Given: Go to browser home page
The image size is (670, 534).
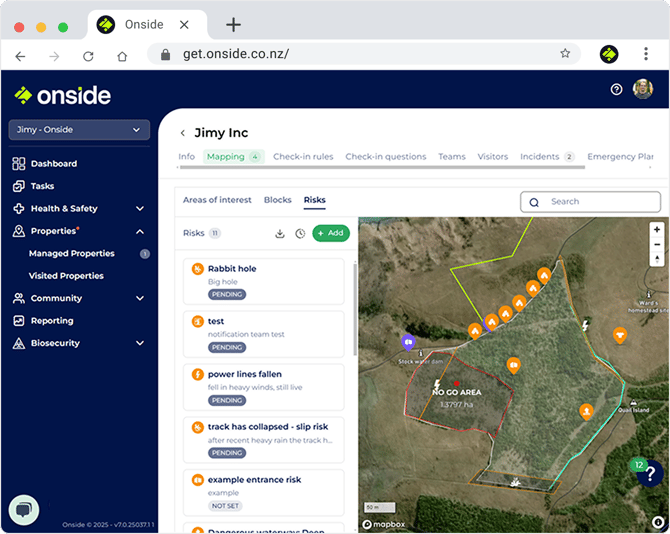Looking at the screenshot, I should 122,56.
